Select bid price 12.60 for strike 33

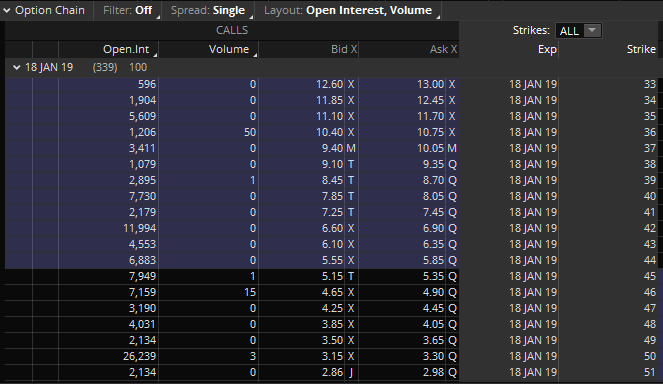click(330, 84)
